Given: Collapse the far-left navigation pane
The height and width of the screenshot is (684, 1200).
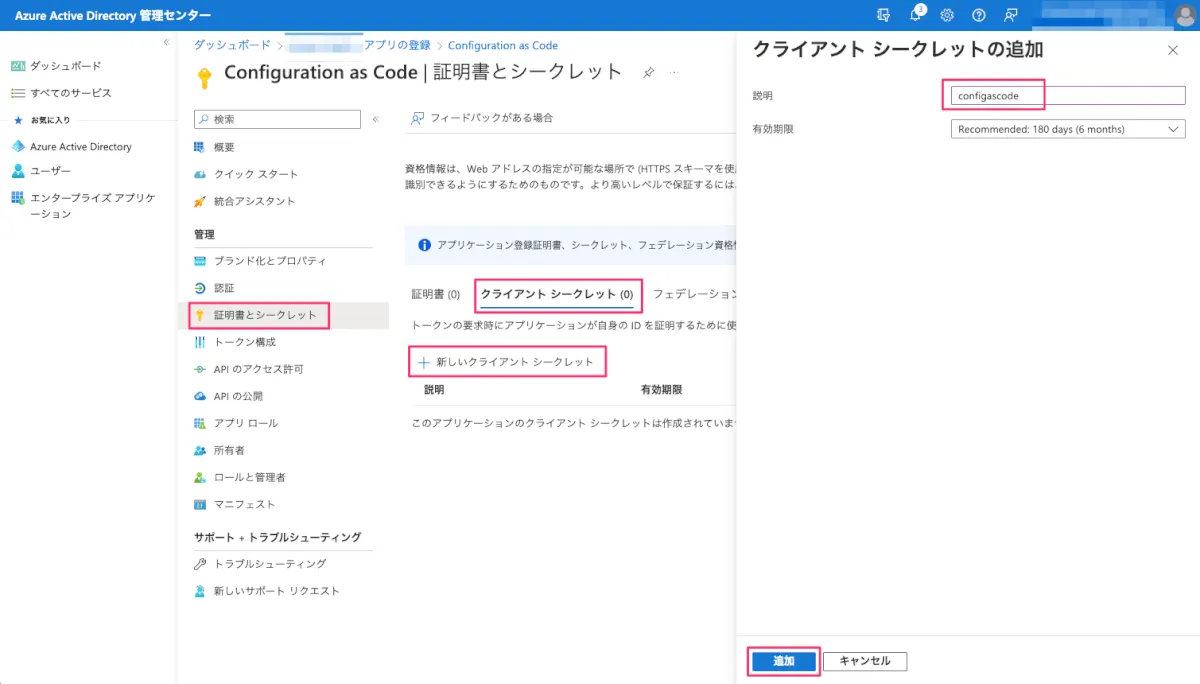Looking at the screenshot, I should click(167, 42).
